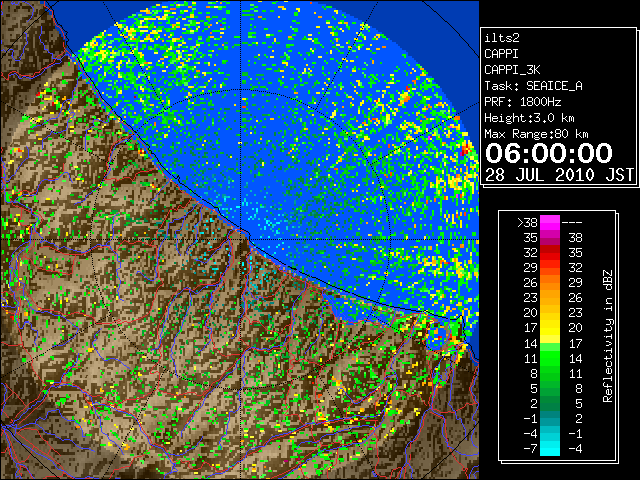Click the '---' legend marker at top
Screen dimensions: 640x480
tap(572, 223)
